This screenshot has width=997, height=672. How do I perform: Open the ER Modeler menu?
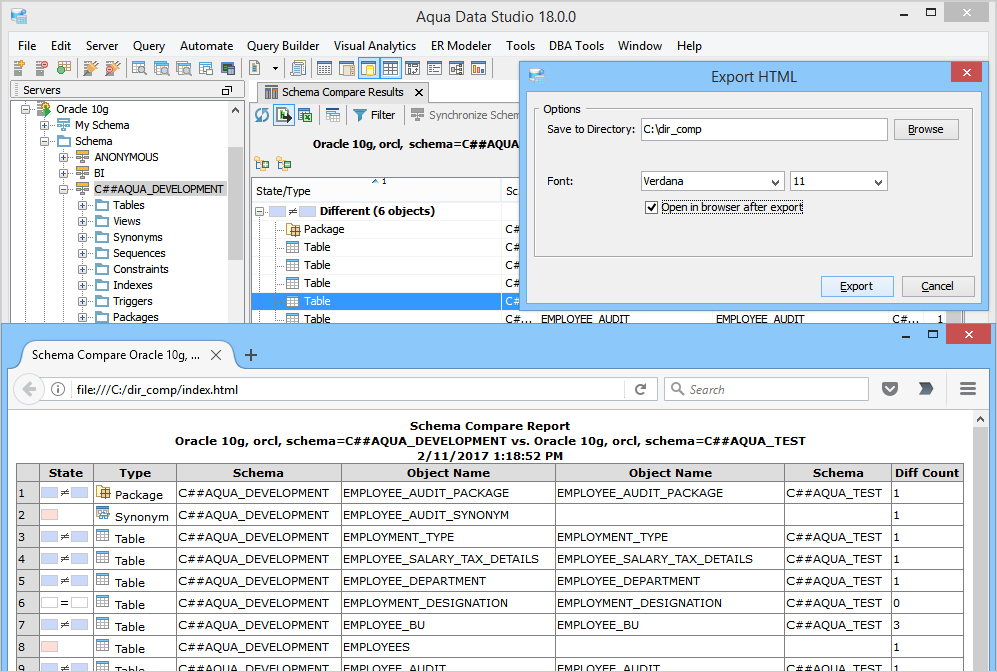pos(461,46)
